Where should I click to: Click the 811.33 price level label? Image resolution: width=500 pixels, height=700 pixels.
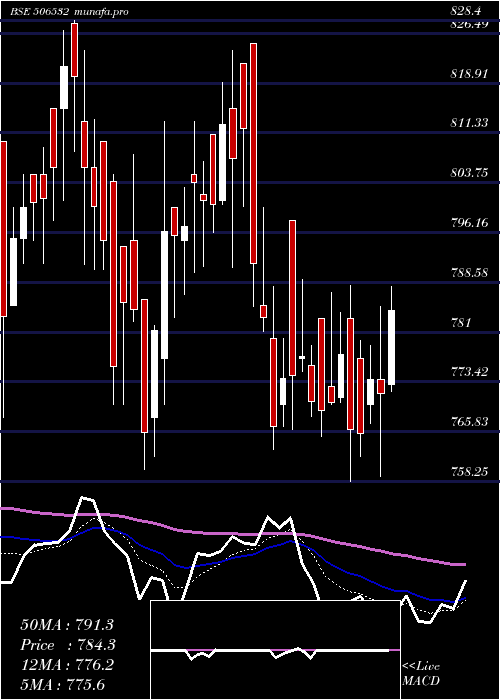click(469, 123)
